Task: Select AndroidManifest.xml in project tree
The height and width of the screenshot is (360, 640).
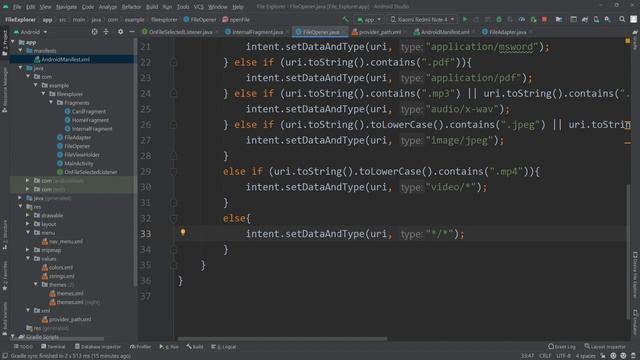Action: (x=65, y=59)
